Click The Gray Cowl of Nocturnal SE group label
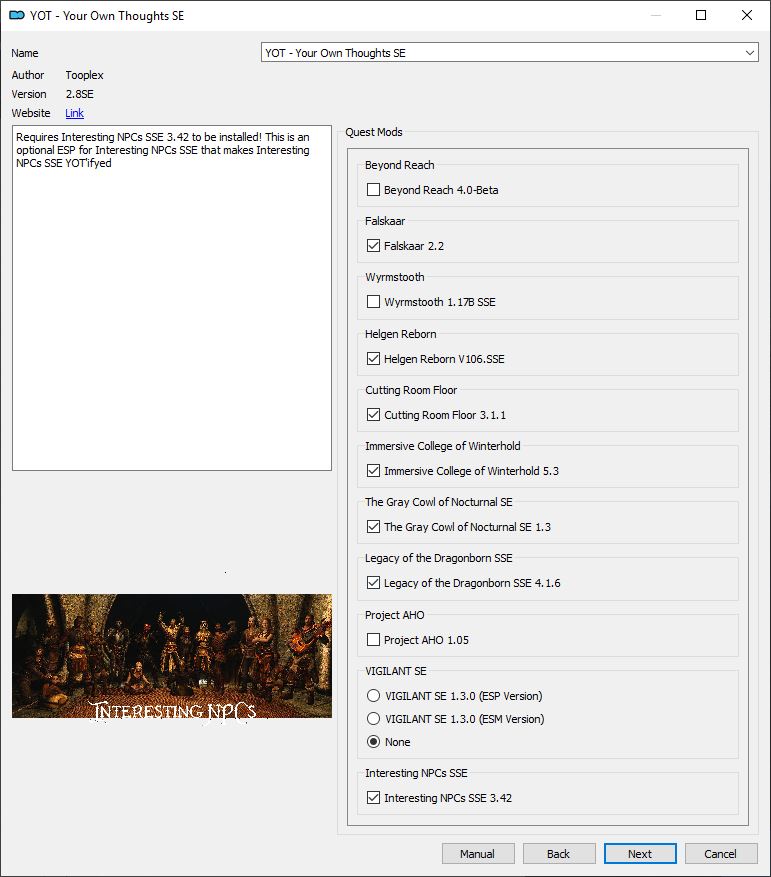The width and height of the screenshot is (771, 877). point(439,502)
